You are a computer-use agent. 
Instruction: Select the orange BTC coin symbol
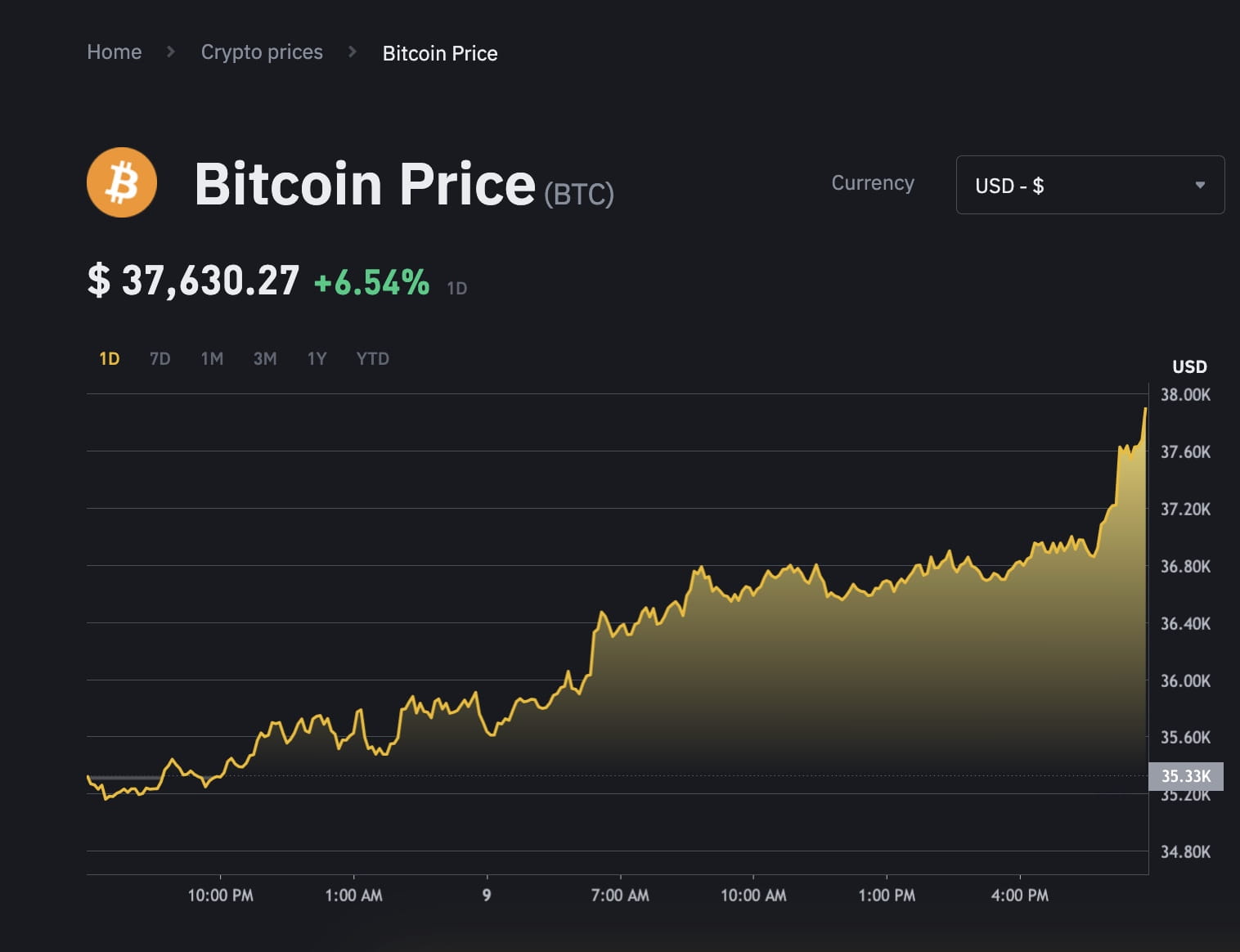pyautogui.click(x=121, y=182)
